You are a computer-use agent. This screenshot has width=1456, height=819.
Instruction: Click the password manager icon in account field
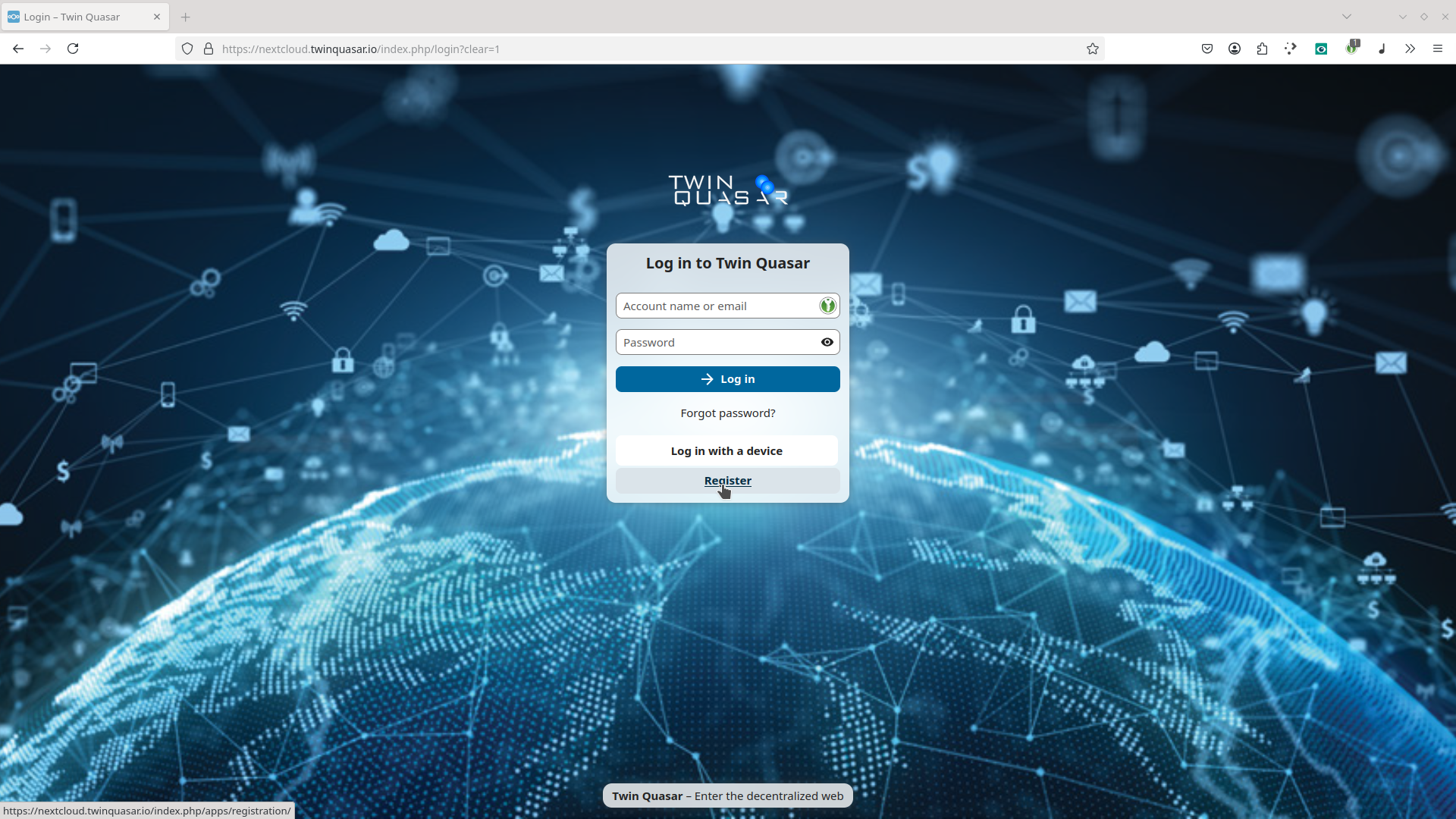tap(827, 306)
